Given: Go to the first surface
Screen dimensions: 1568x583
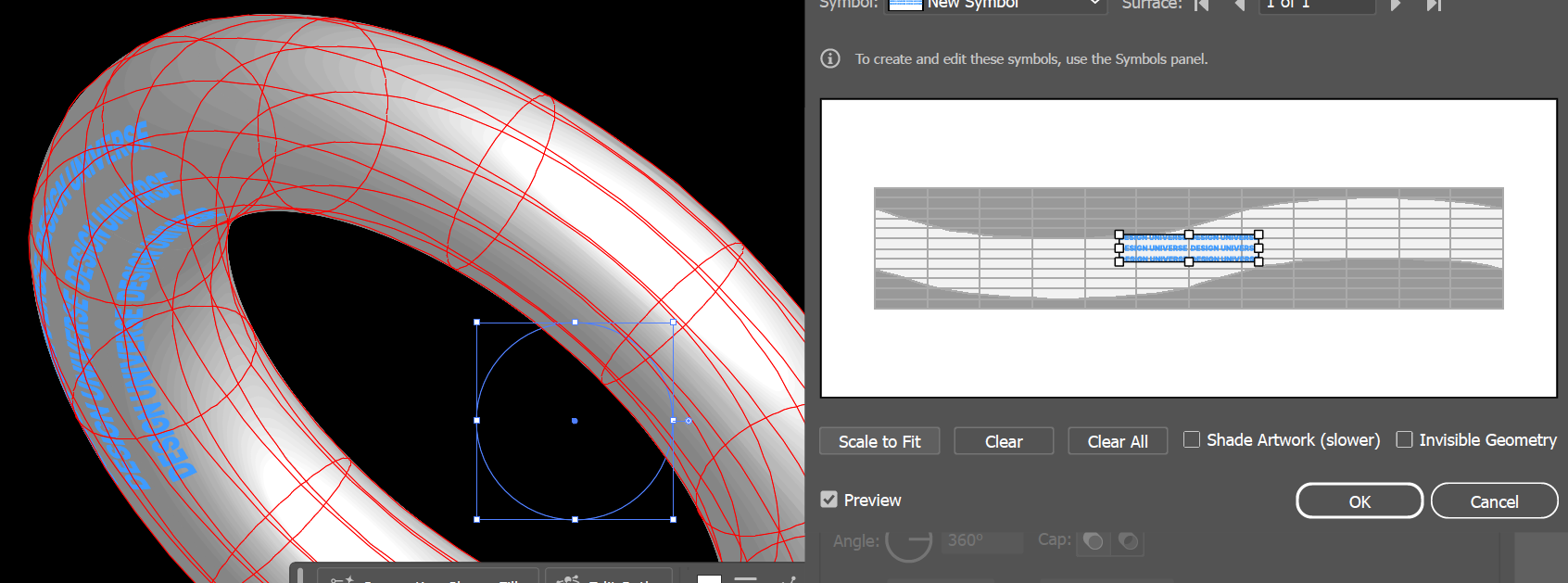Looking at the screenshot, I should point(1202,6).
